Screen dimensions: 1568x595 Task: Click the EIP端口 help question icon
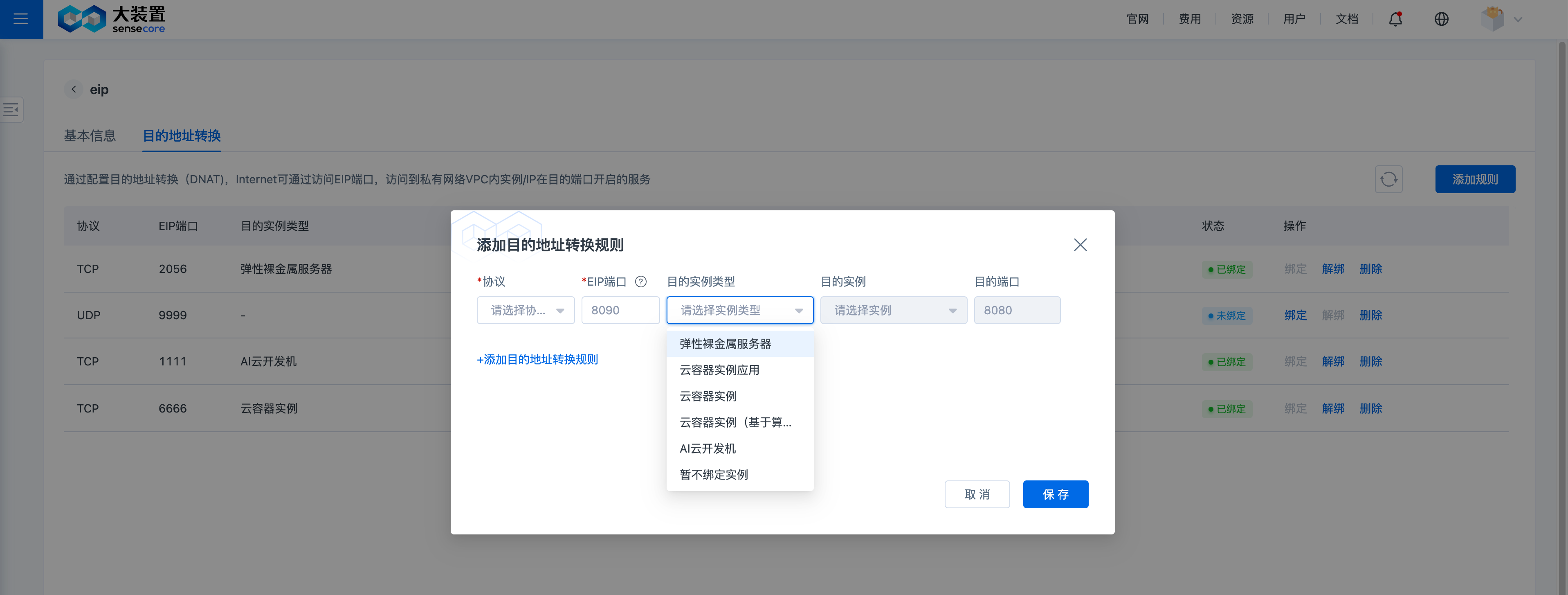pyautogui.click(x=640, y=282)
